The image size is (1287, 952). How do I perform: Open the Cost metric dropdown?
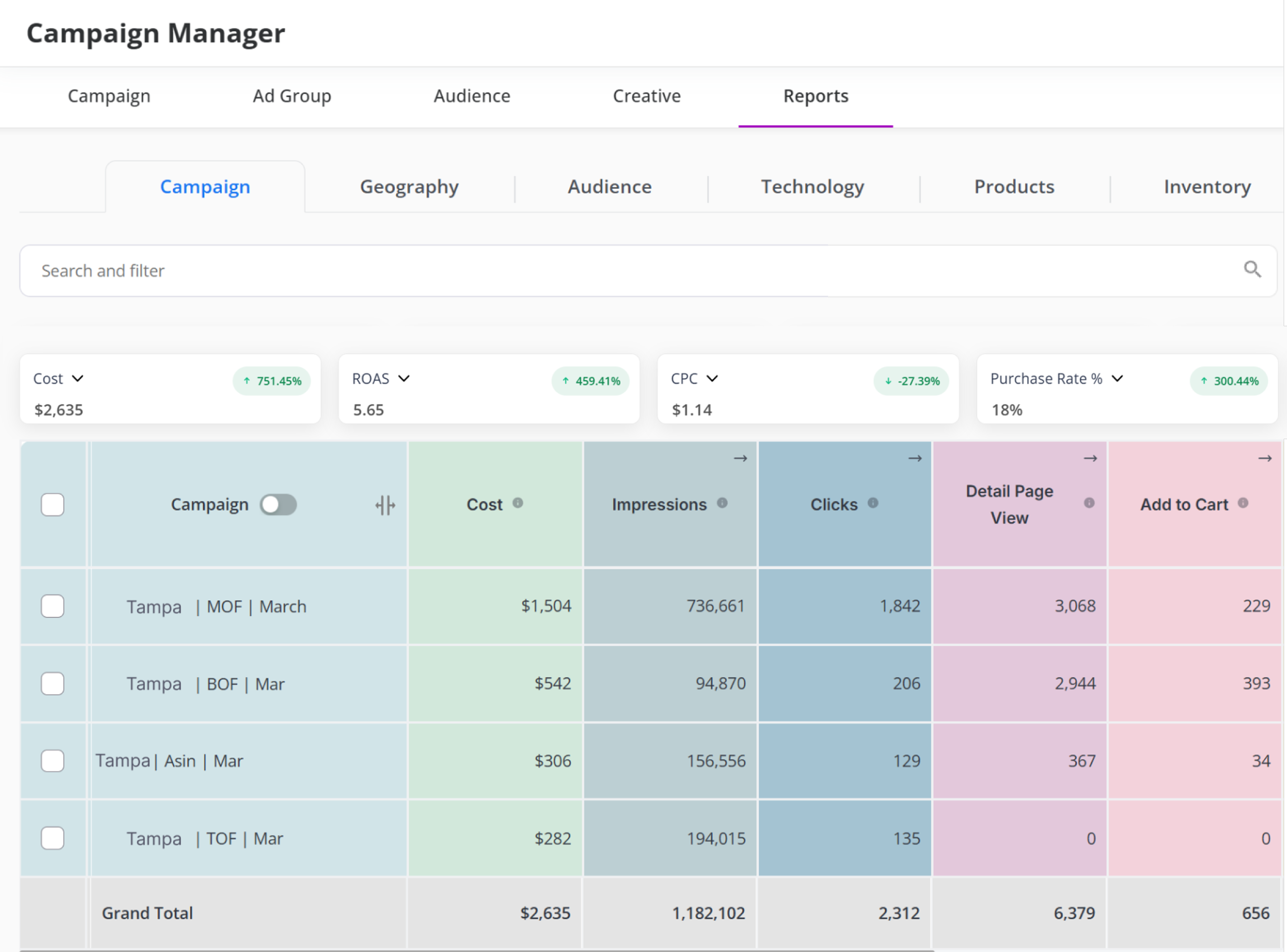point(77,379)
